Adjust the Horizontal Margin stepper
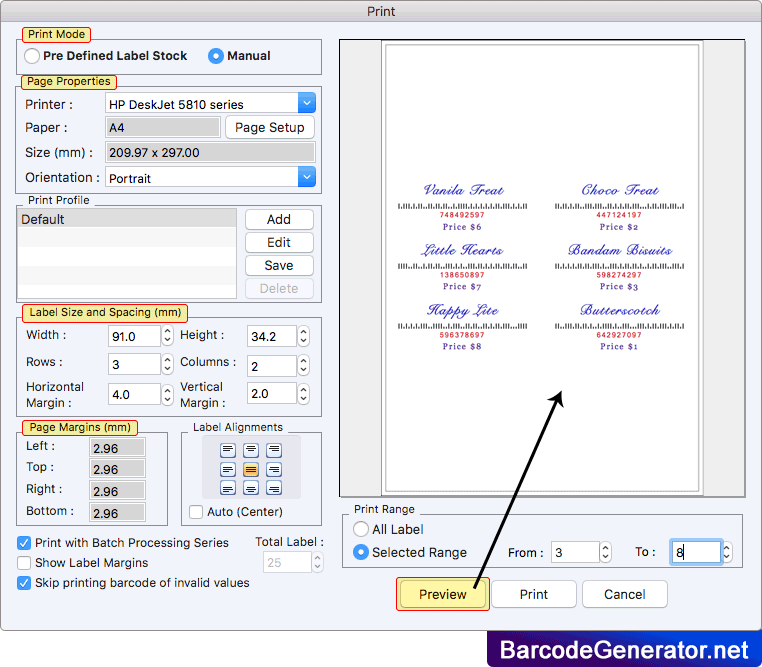762x667 pixels. (167, 394)
